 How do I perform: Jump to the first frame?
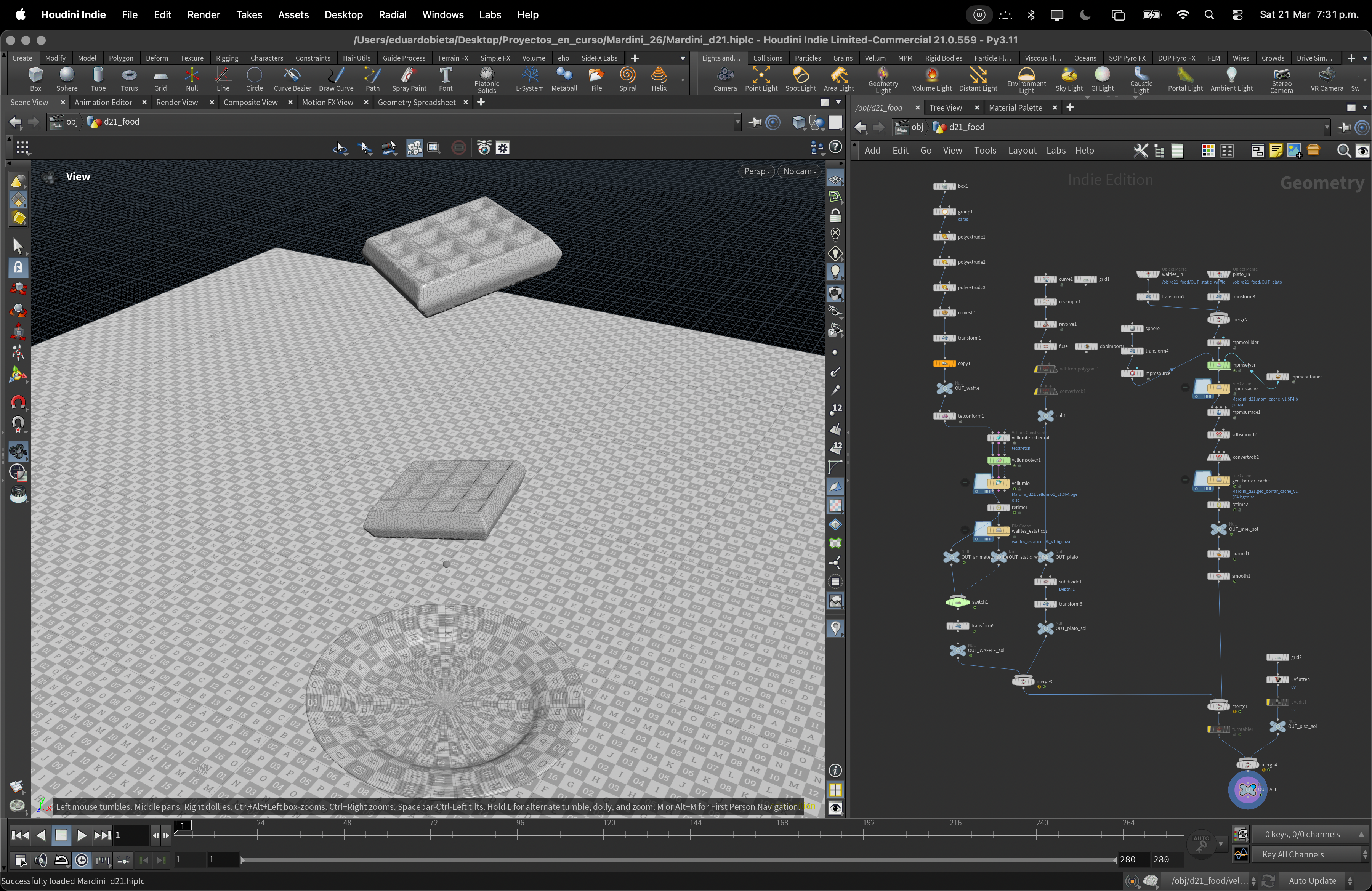coord(19,835)
